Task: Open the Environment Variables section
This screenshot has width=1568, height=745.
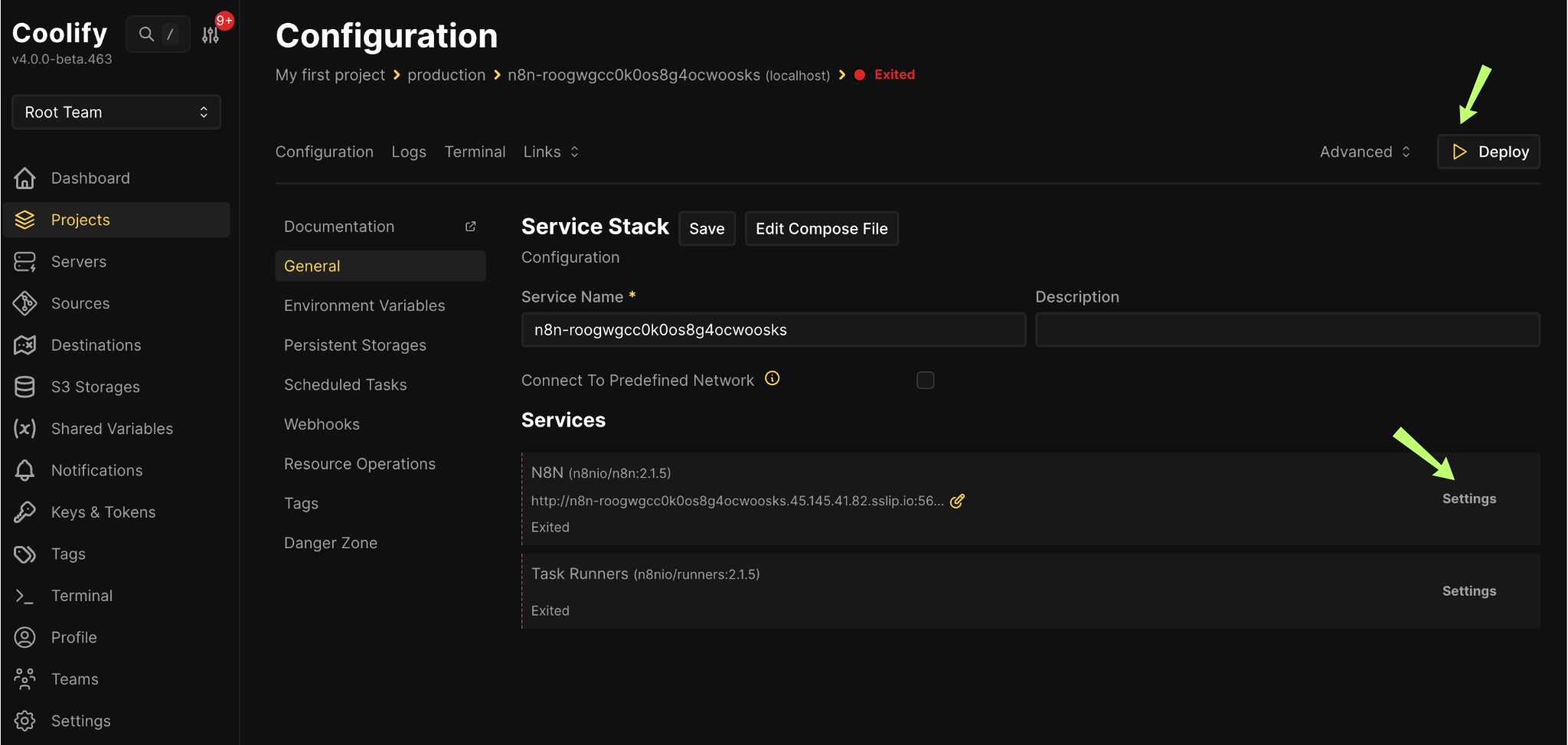Action: pyautogui.click(x=364, y=305)
